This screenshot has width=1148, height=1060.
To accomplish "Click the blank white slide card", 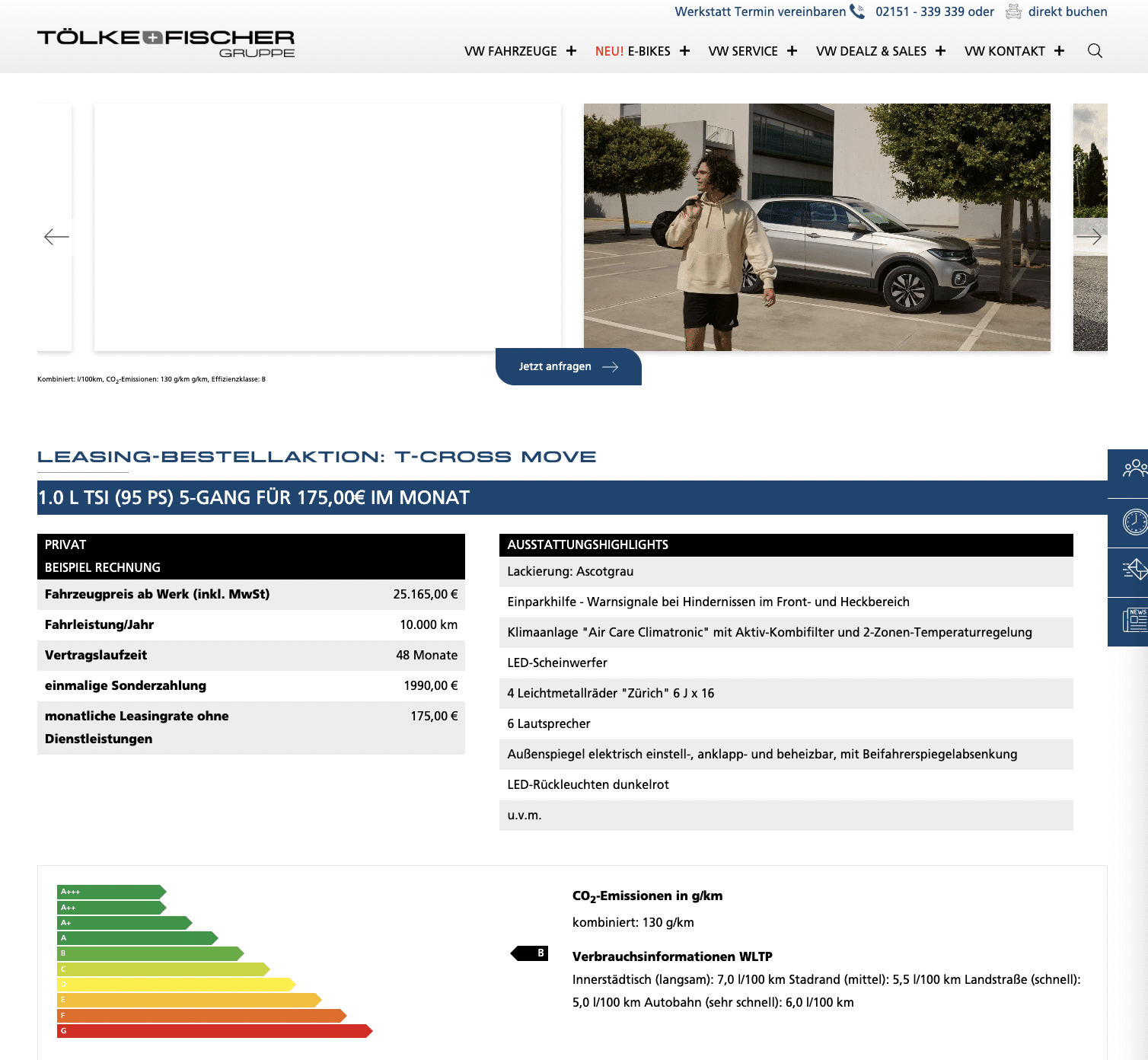I will pyautogui.click(x=327, y=227).
